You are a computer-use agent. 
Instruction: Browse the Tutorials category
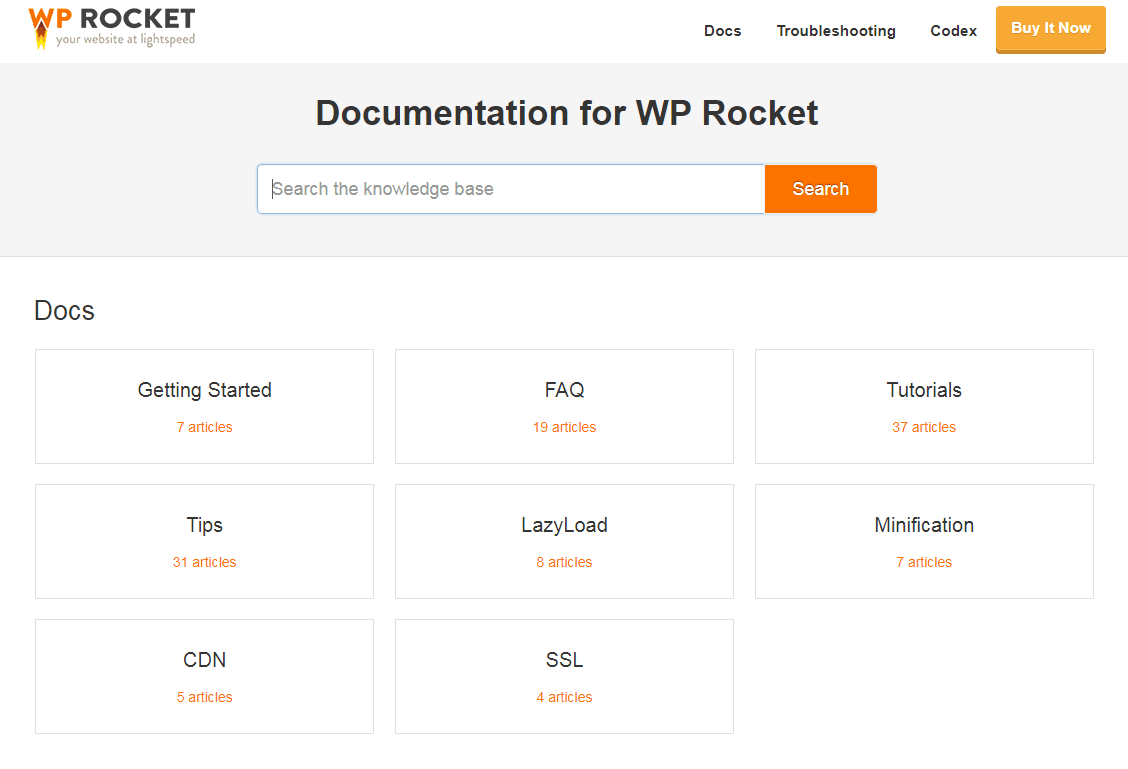click(x=924, y=391)
